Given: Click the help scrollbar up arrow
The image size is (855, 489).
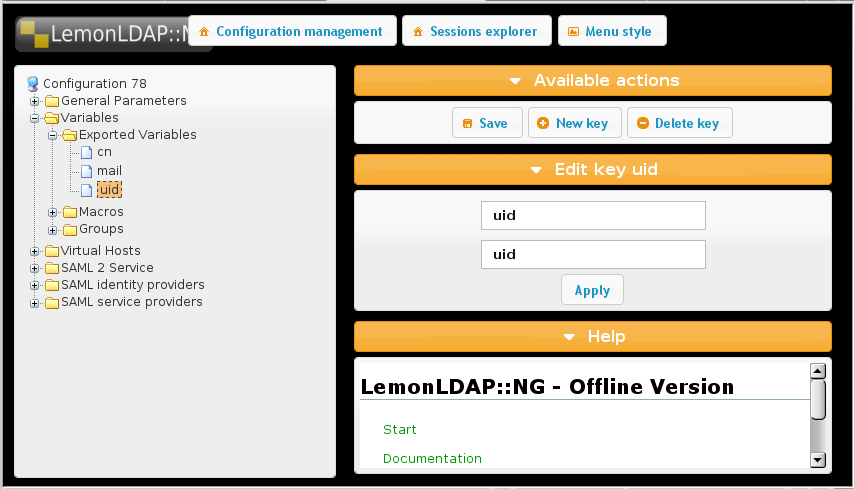Looking at the screenshot, I should (817, 371).
